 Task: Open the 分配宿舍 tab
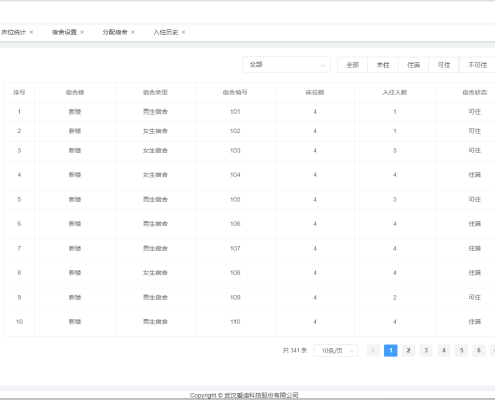tap(115, 32)
